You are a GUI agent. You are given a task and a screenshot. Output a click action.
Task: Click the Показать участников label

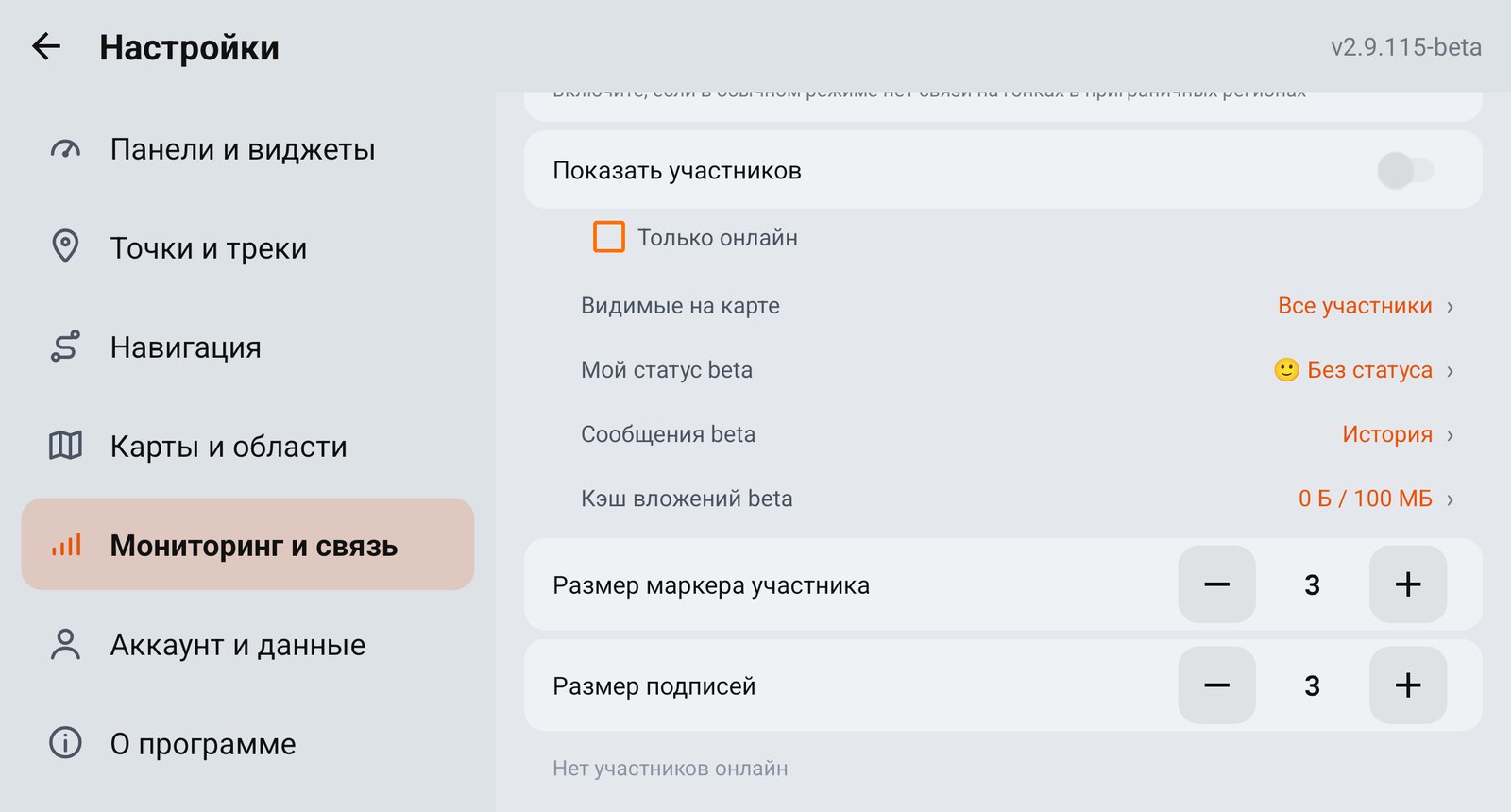(677, 171)
